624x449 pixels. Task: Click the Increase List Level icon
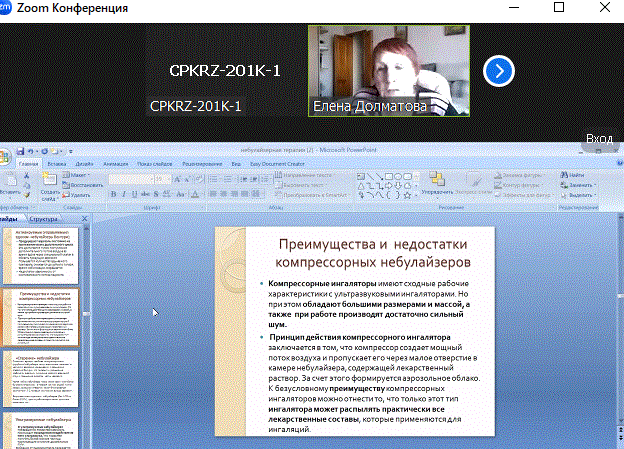coord(254,179)
